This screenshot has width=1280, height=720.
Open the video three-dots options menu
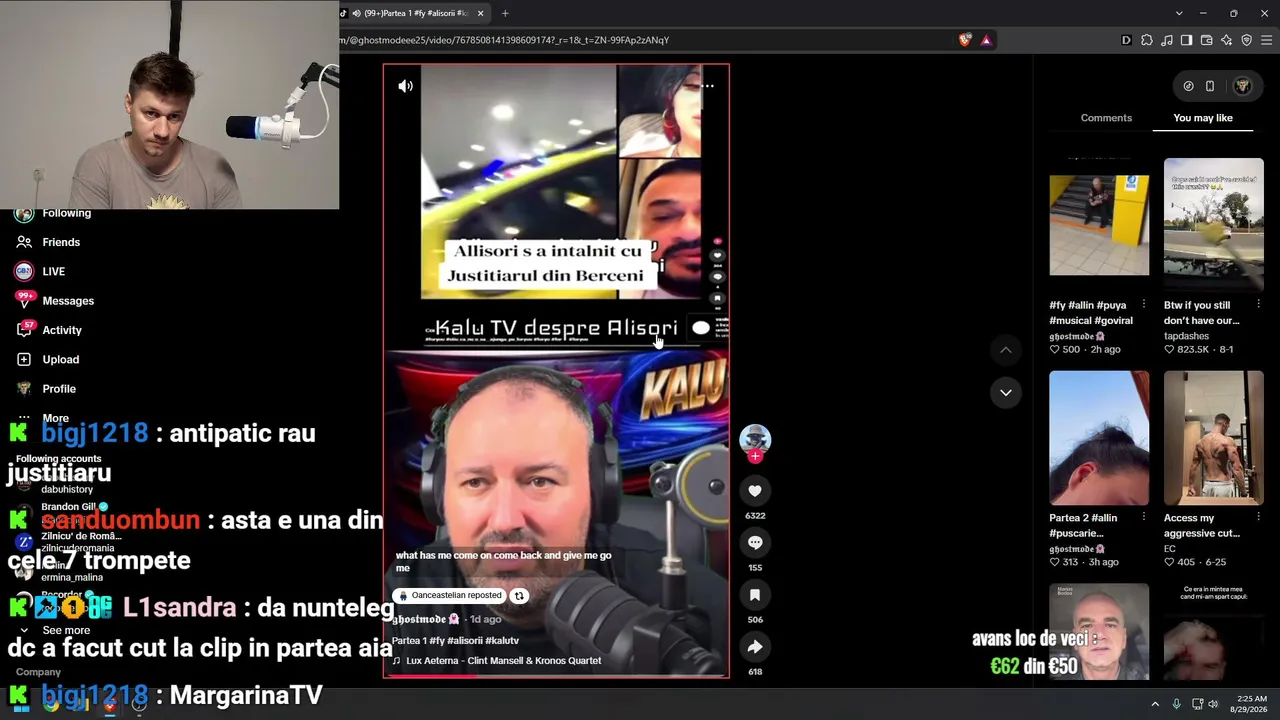[x=708, y=86]
